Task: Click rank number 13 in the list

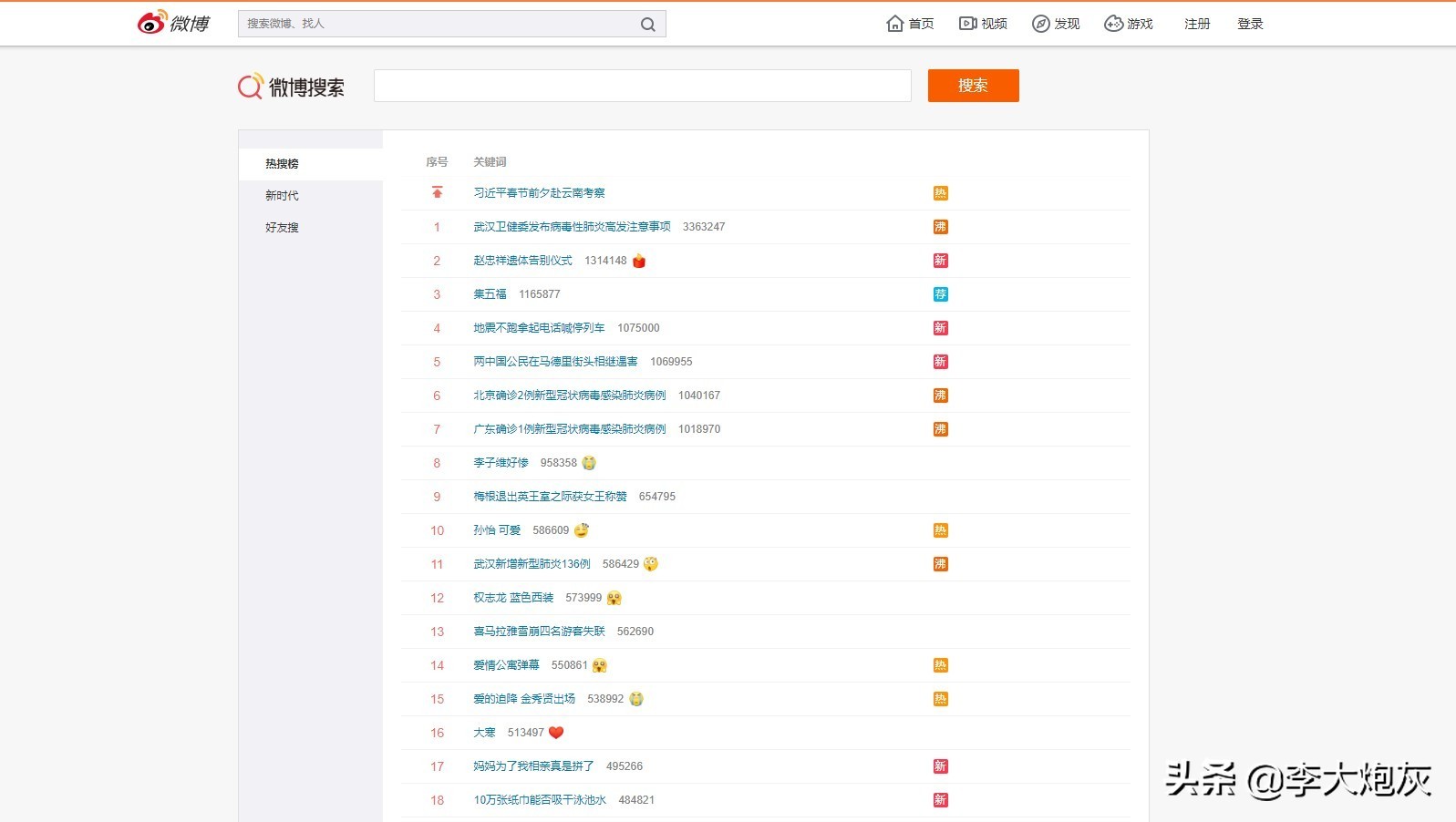Action: click(438, 632)
